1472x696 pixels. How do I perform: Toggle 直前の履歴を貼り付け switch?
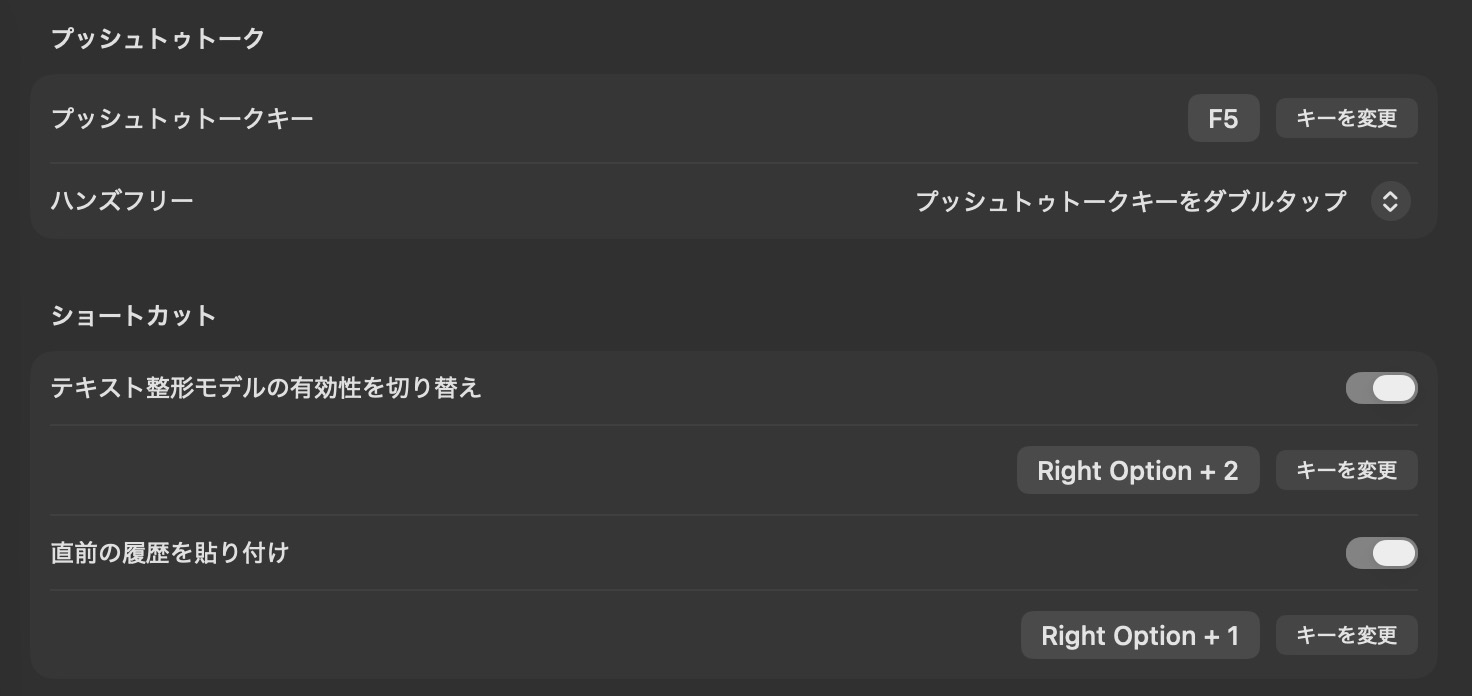coord(1381,553)
